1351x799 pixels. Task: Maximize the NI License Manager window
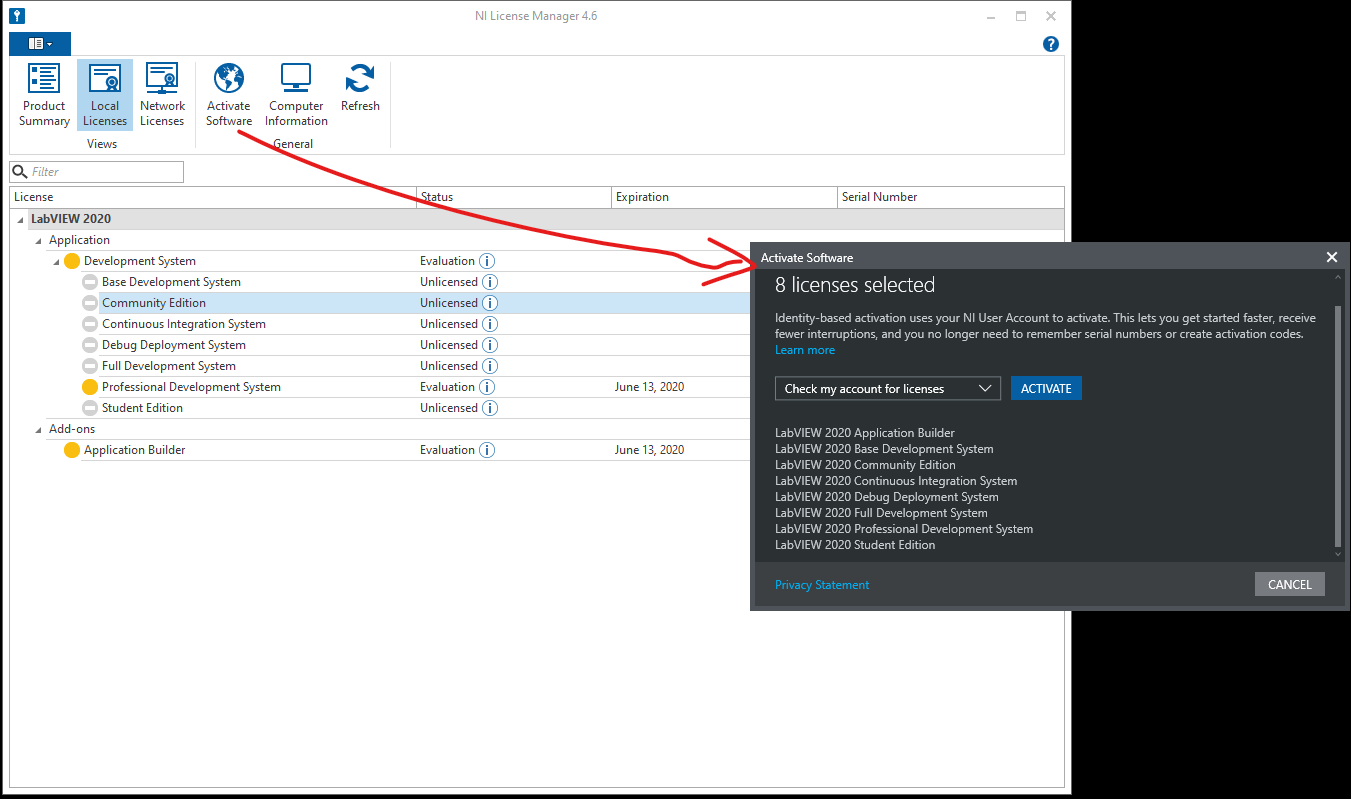[1021, 16]
